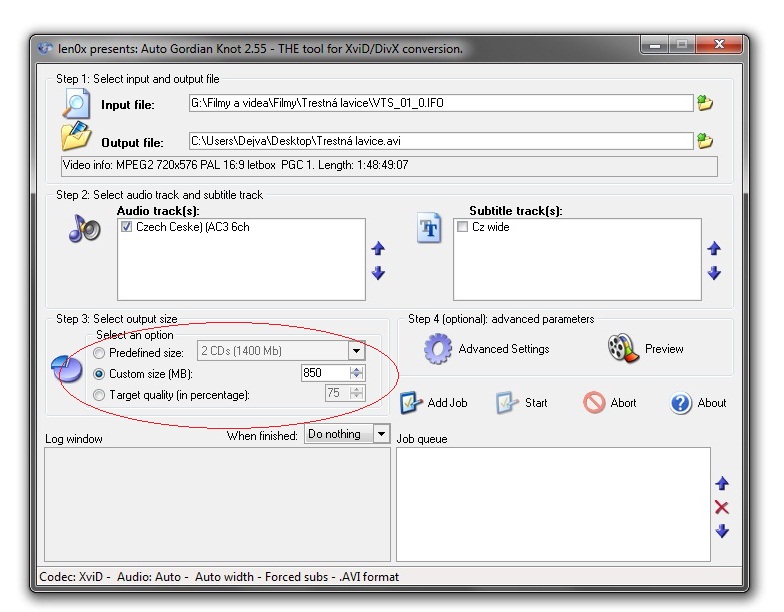
Task: Move subtitle track up with blue arrow
Action: tap(714, 248)
